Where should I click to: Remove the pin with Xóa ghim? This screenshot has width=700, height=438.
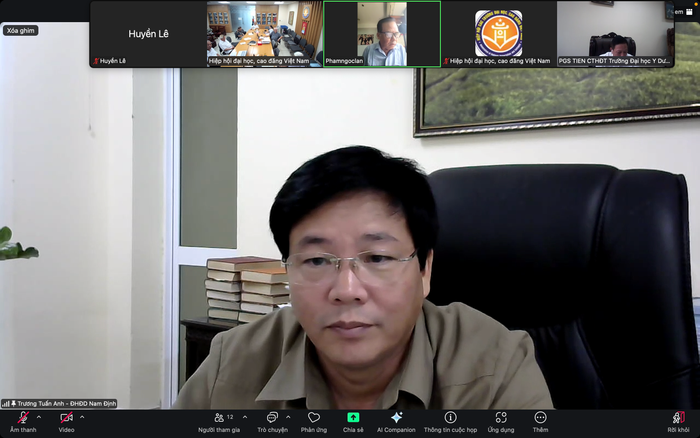point(21,30)
